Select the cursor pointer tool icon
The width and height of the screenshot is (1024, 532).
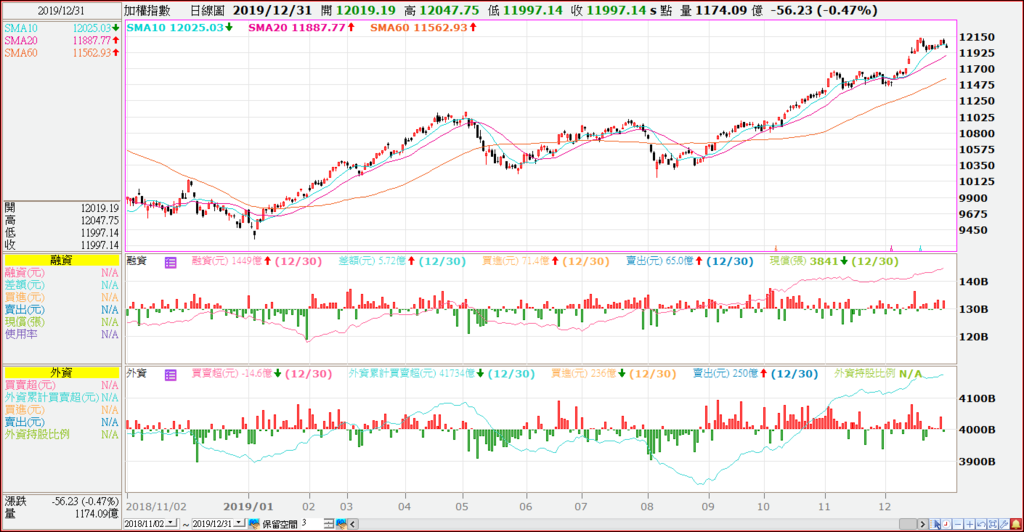pos(935,524)
